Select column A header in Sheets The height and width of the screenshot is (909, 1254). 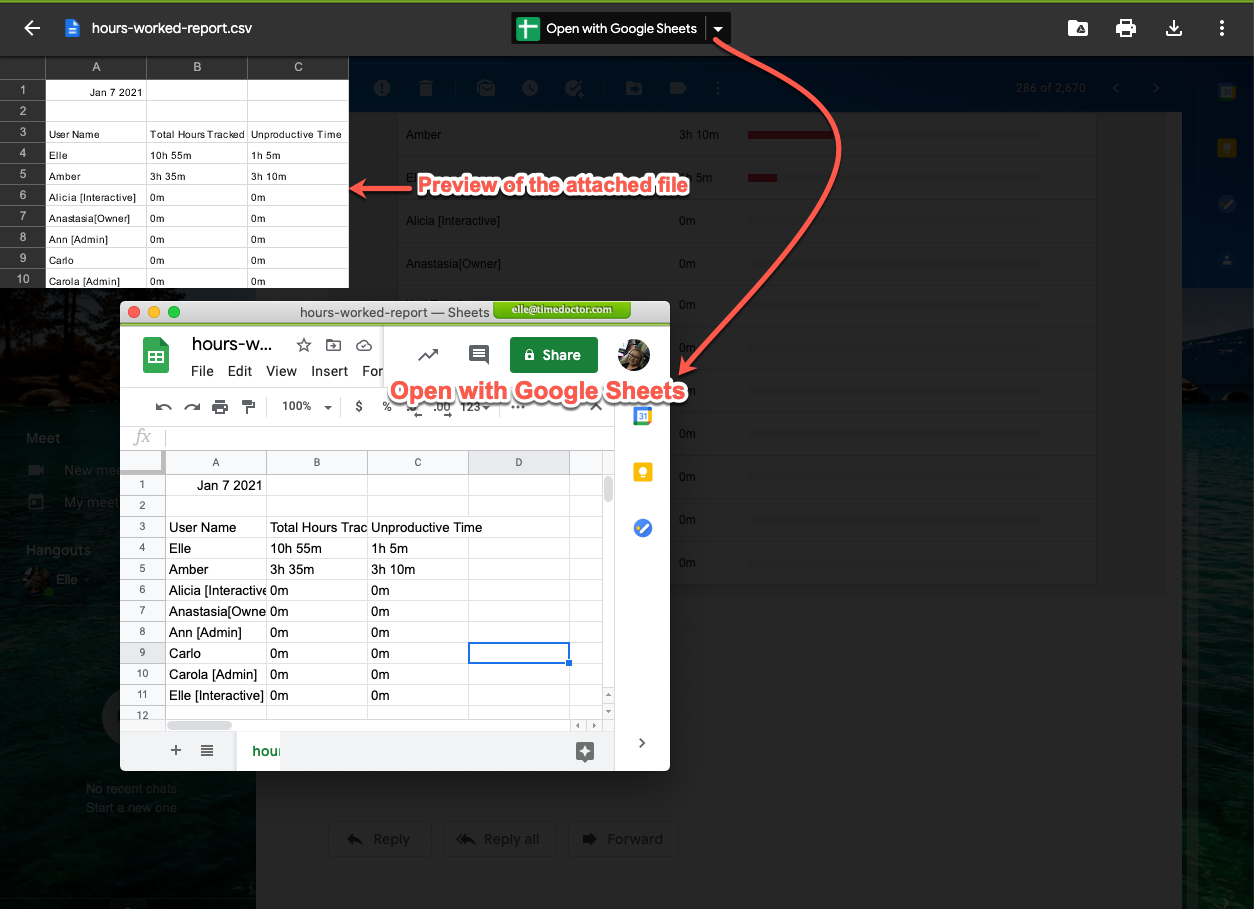click(x=216, y=462)
